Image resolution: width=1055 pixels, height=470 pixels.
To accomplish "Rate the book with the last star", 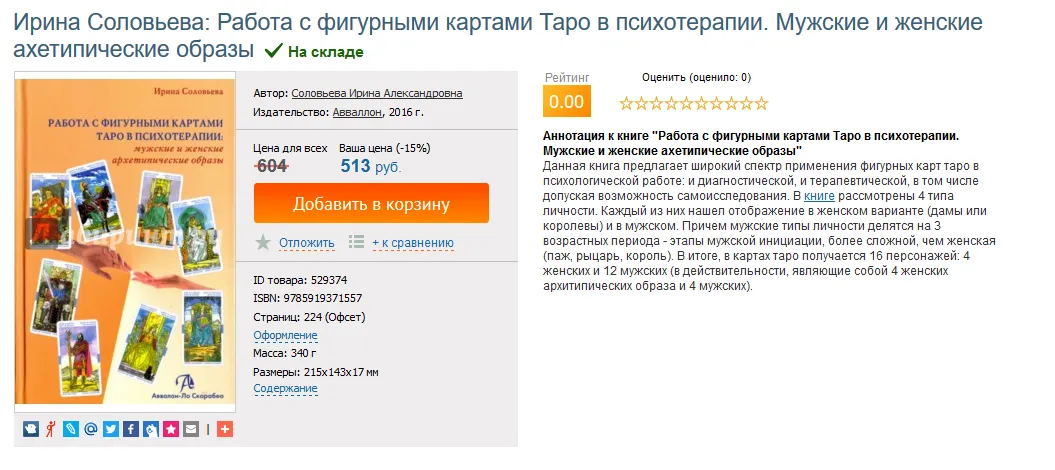I will (x=761, y=103).
